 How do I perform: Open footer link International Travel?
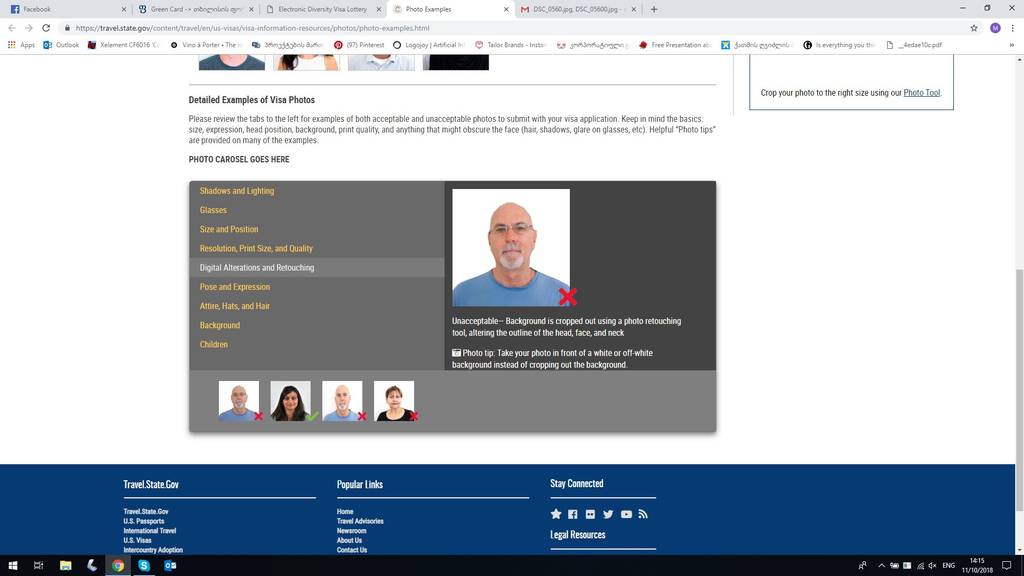point(150,531)
